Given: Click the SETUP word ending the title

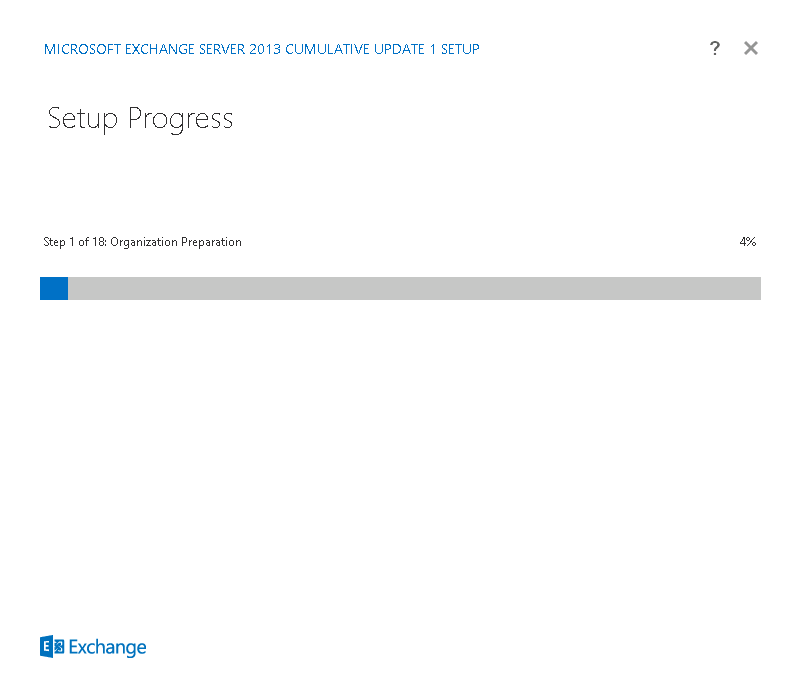Looking at the screenshot, I should 460,49.
